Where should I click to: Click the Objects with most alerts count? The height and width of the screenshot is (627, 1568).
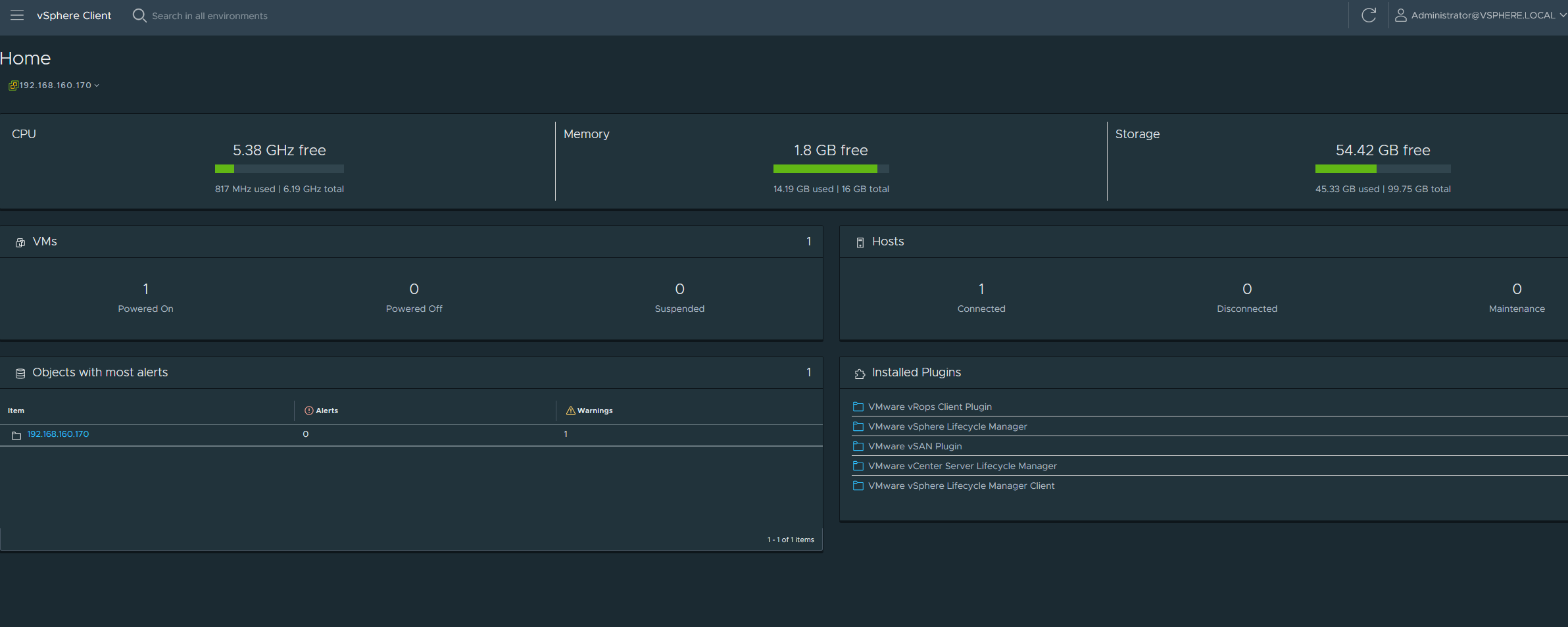[809, 372]
